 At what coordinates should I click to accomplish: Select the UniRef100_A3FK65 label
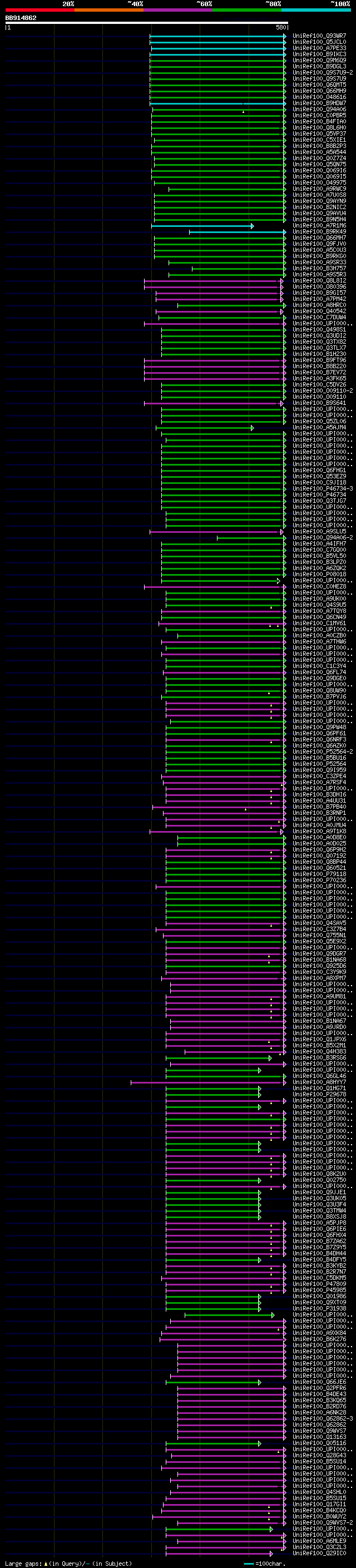[x=319, y=378]
